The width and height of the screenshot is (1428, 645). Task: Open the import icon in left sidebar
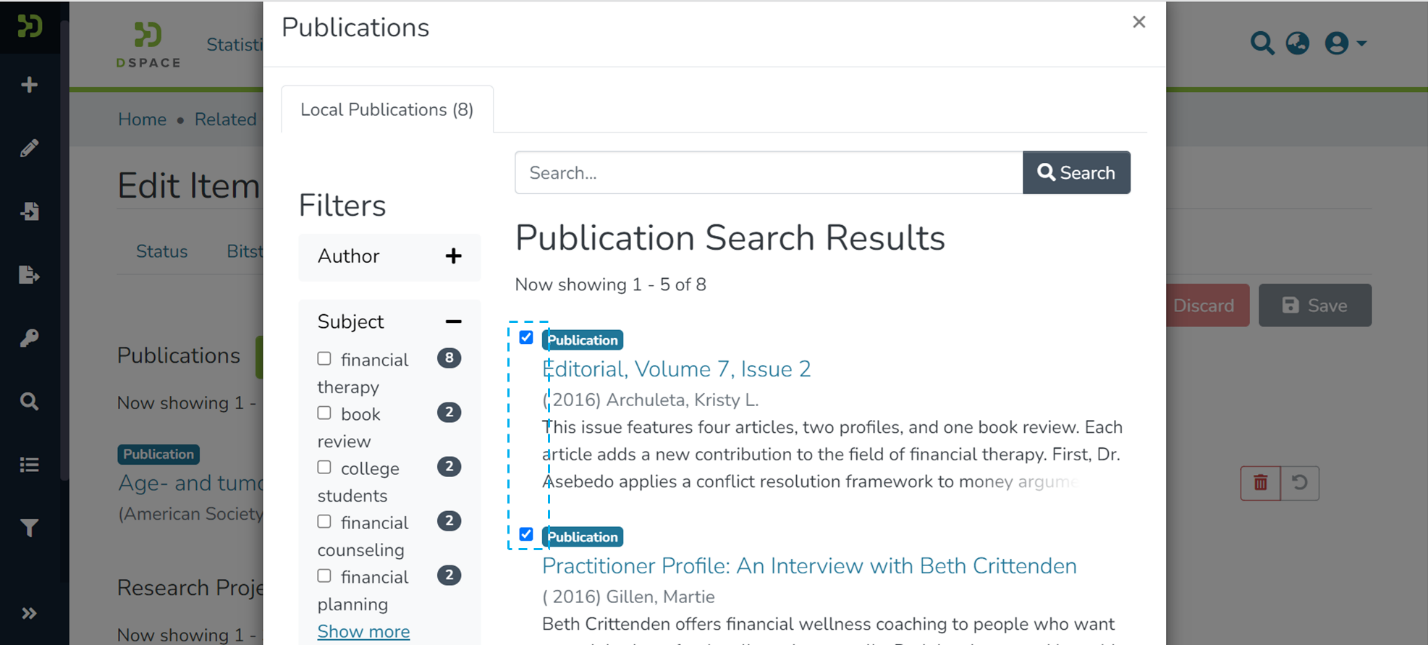click(x=29, y=211)
